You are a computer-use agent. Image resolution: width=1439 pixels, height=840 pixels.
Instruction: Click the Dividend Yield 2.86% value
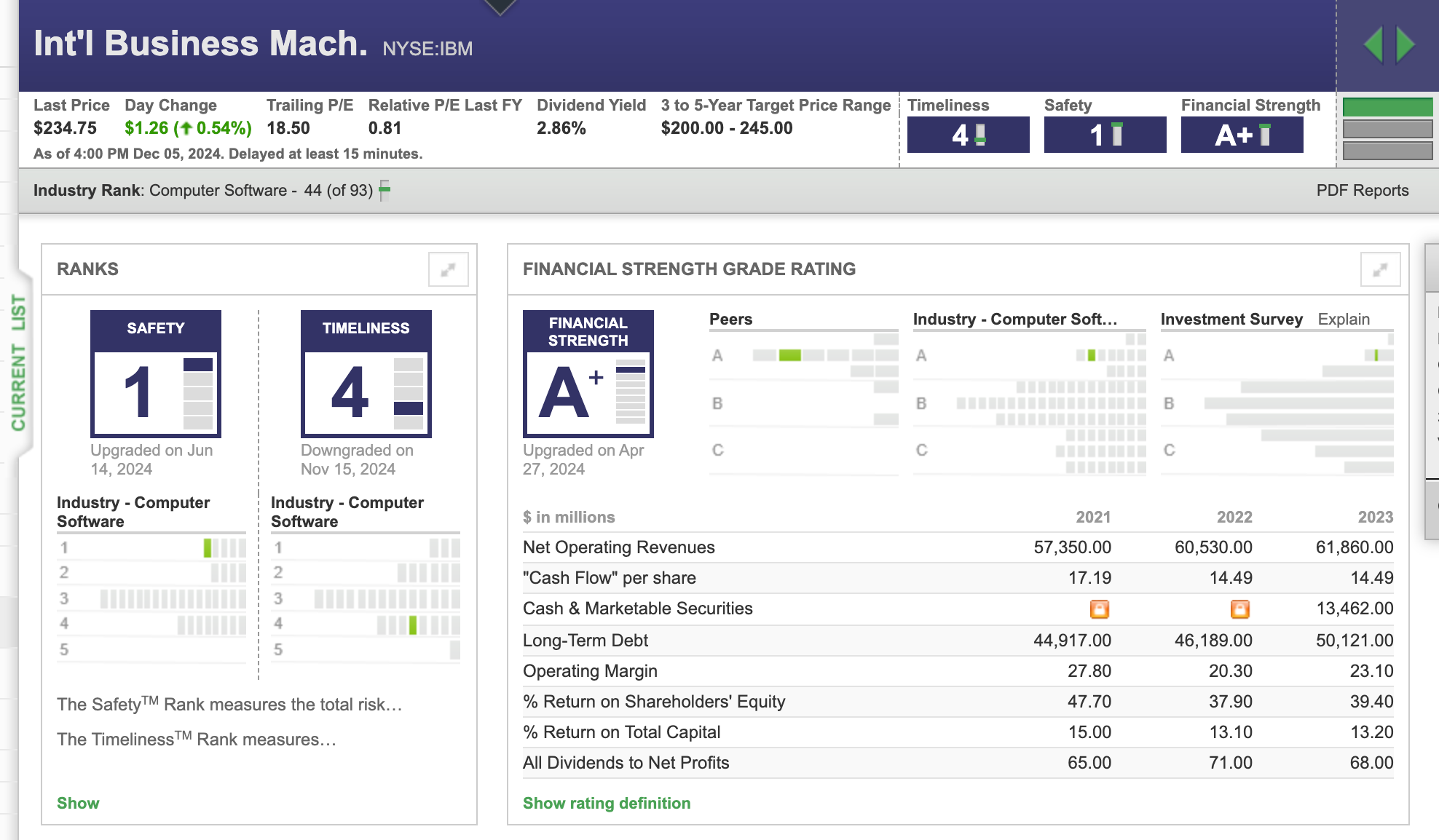tap(561, 128)
